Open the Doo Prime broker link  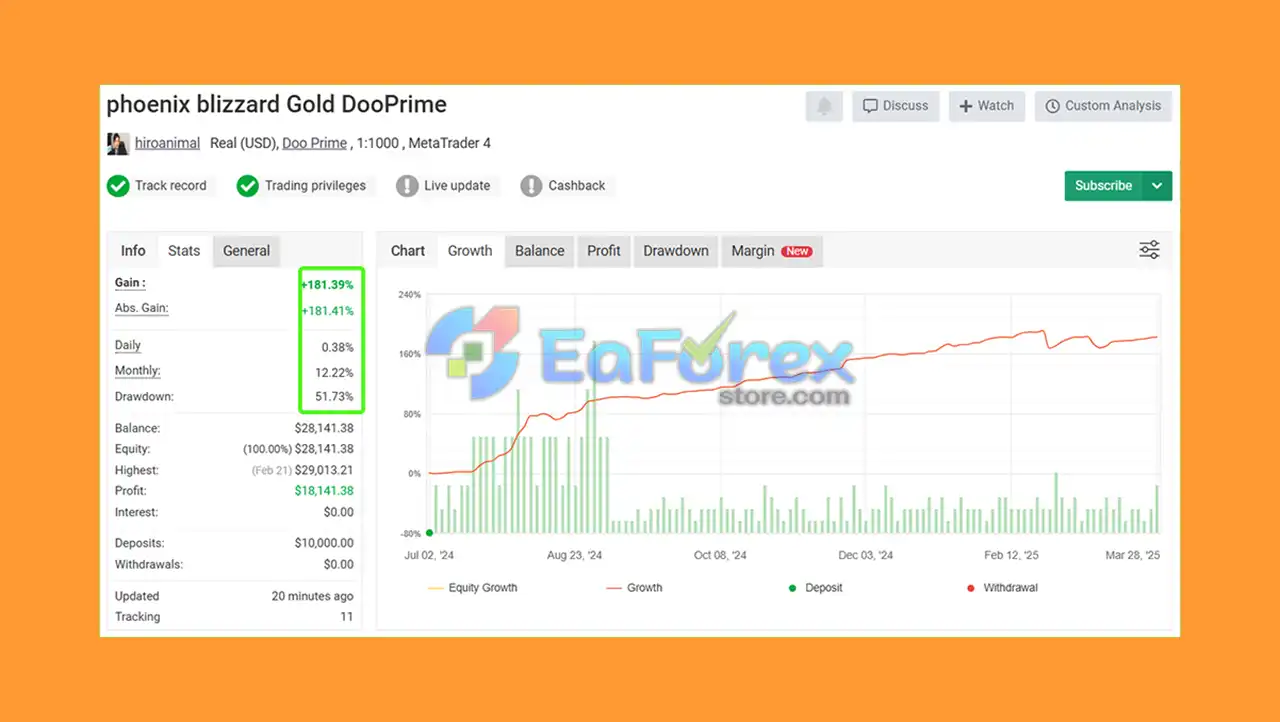[314, 143]
